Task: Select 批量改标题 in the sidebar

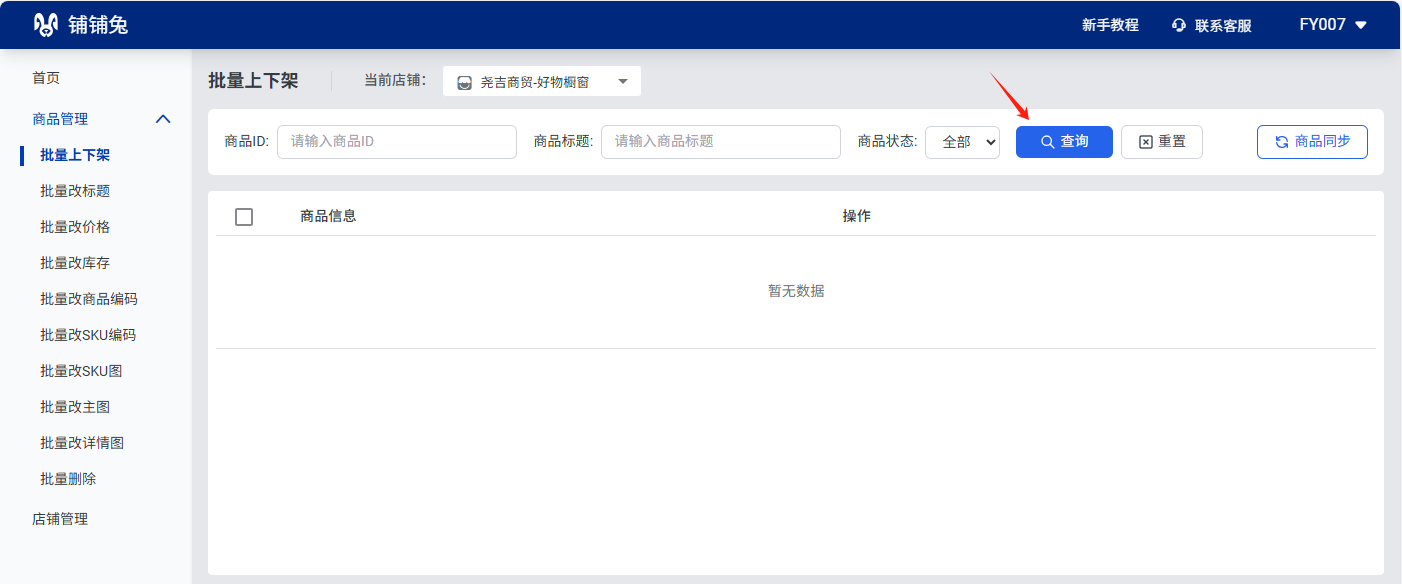Action: pos(75,191)
